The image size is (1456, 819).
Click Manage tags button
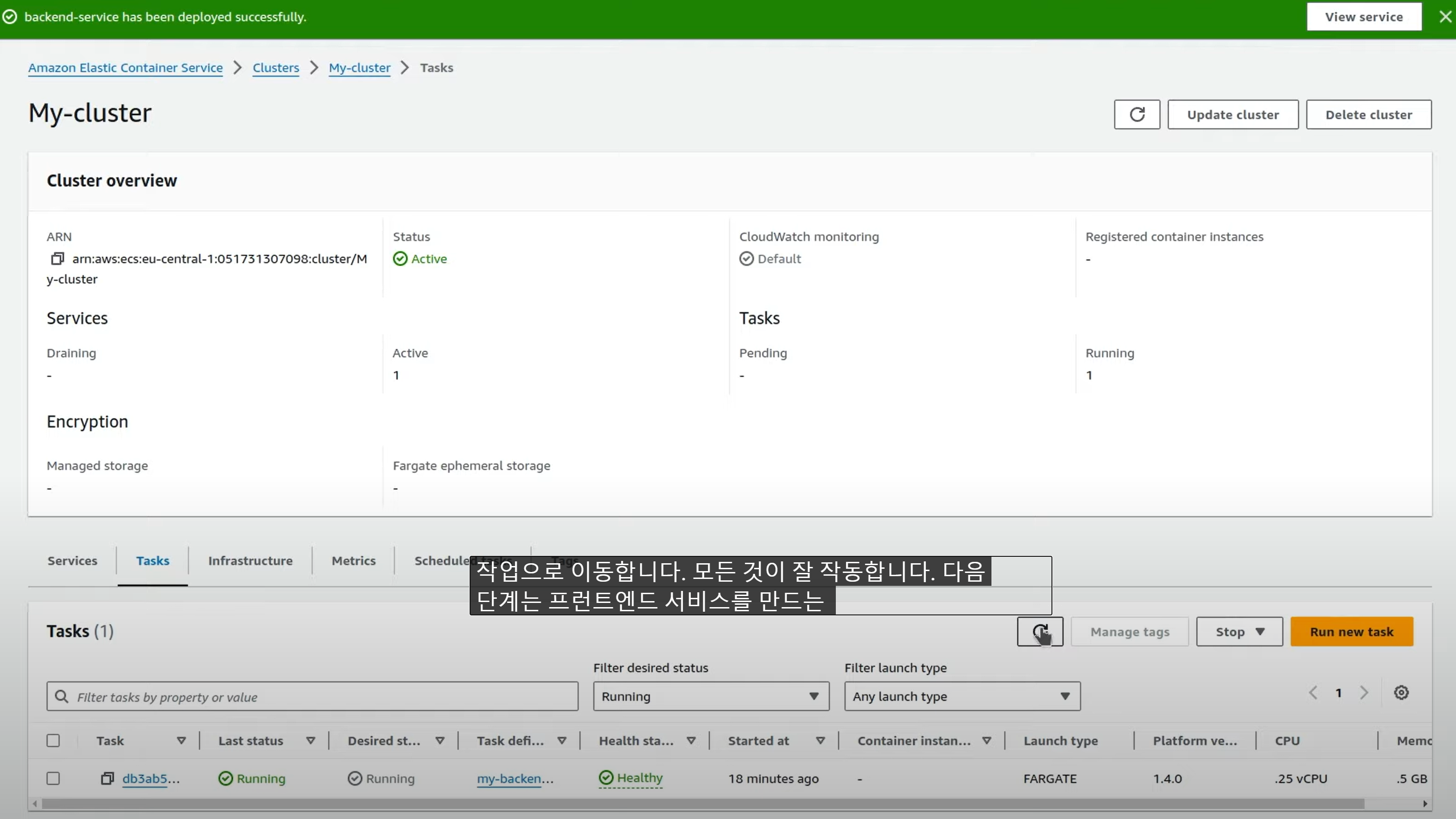(1130, 632)
